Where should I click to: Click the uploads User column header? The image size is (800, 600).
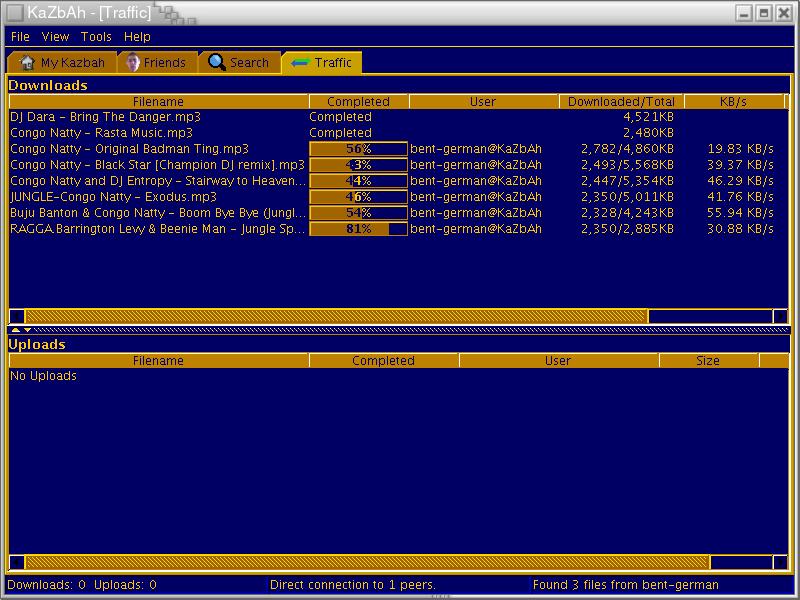558,361
